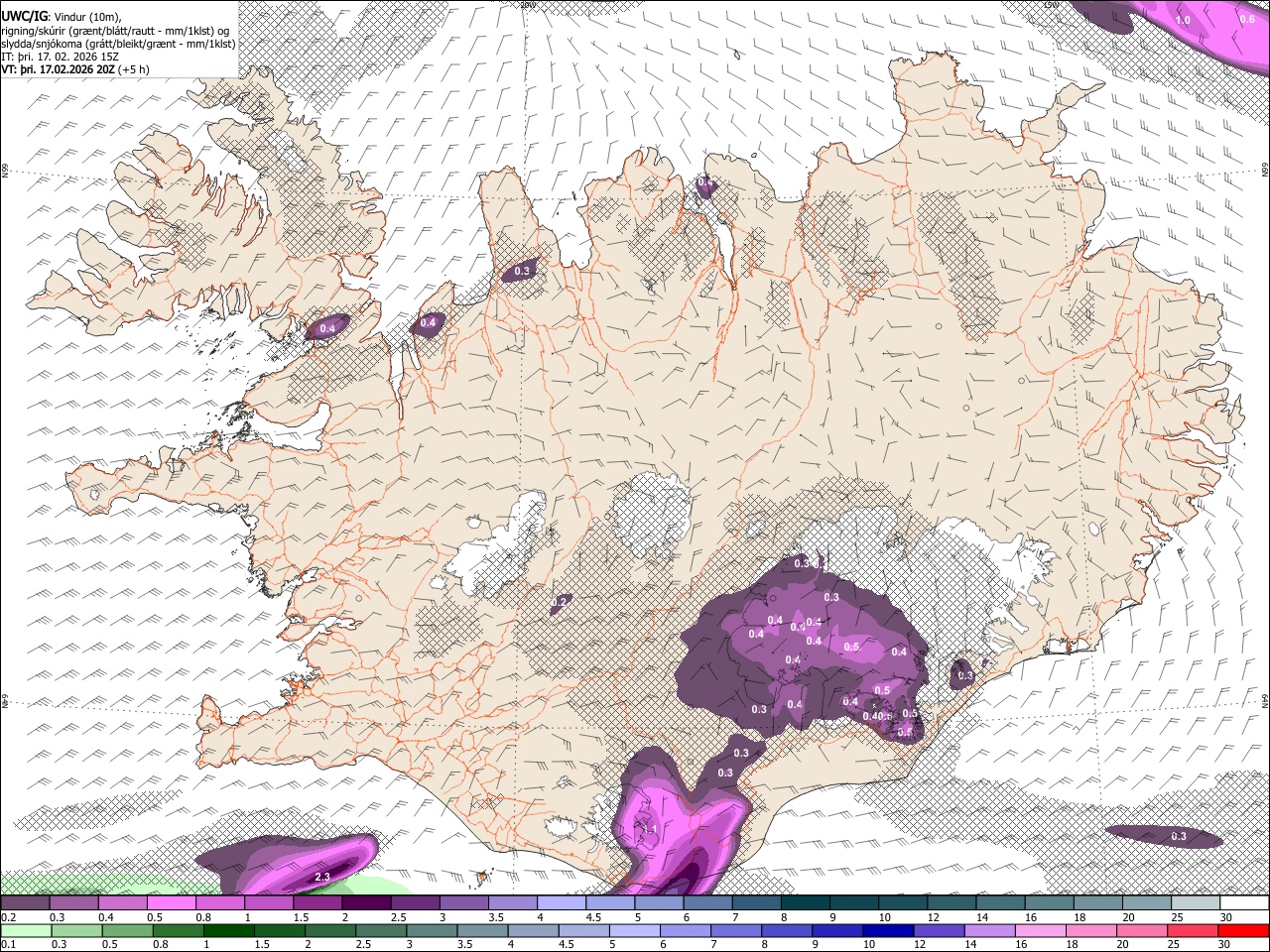The width and height of the screenshot is (1270, 952).
Task: Pick the very dark purple swatch labeled 2, top row
Action: [366, 903]
